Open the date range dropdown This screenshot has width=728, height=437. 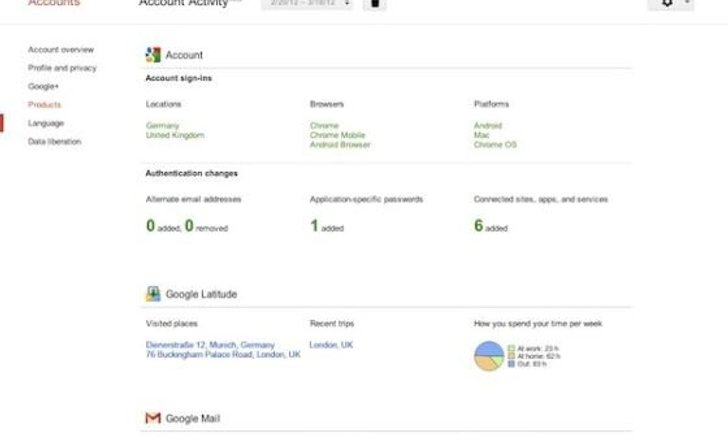[x=307, y=4]
